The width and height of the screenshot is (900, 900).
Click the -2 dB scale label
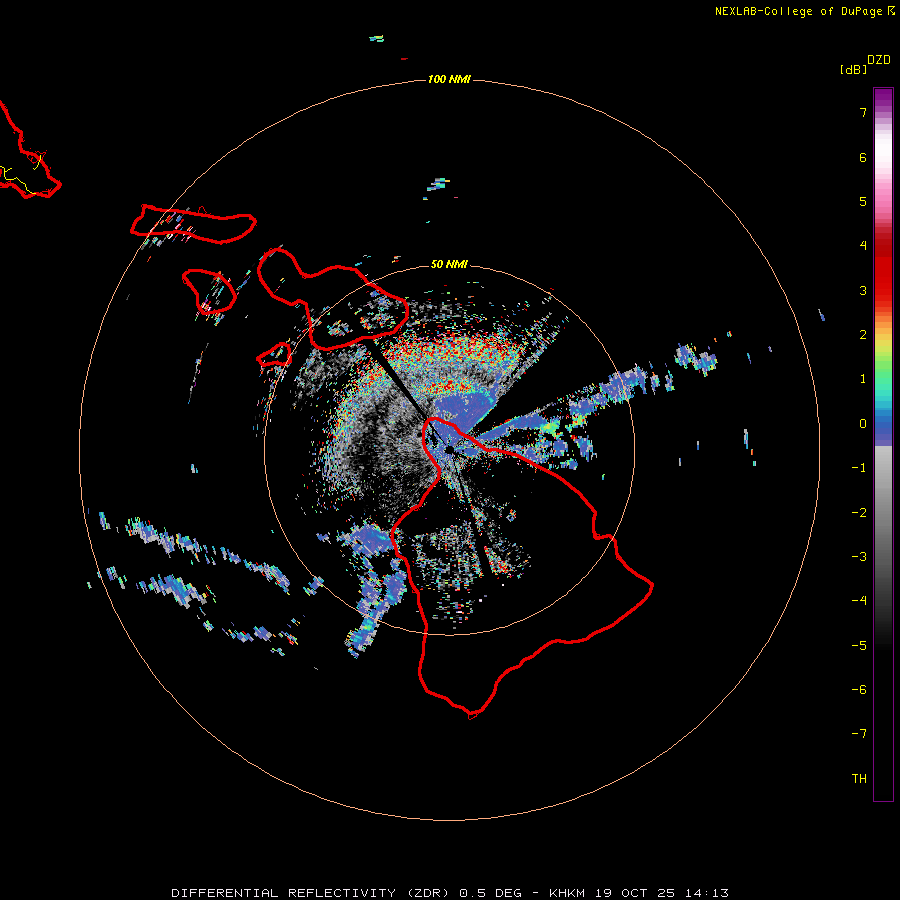[x=859, y=513]
